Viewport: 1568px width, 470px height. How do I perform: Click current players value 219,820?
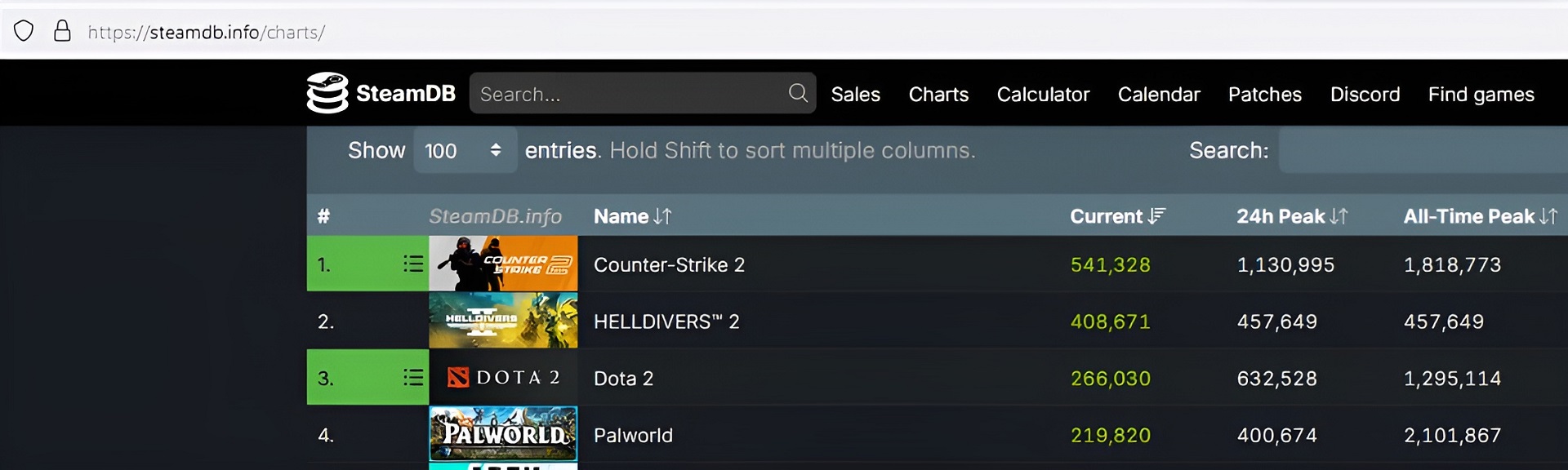[x=1110, y=435]
